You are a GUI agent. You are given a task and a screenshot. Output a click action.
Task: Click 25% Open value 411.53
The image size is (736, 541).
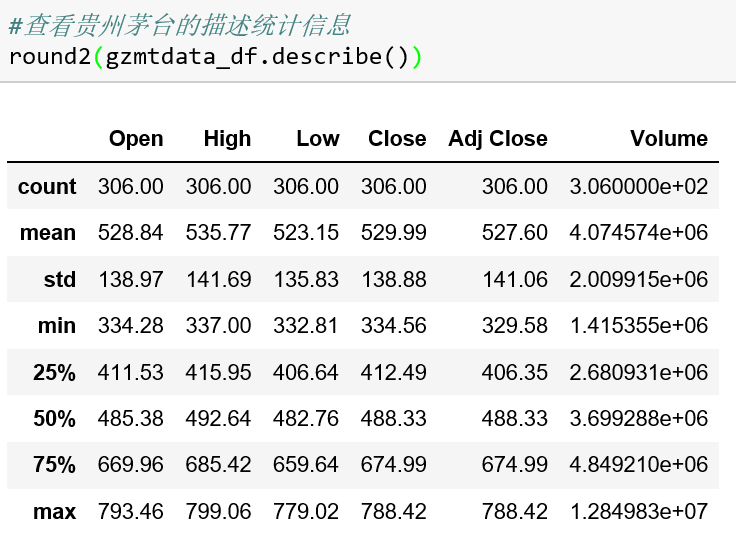pos(130,372)
